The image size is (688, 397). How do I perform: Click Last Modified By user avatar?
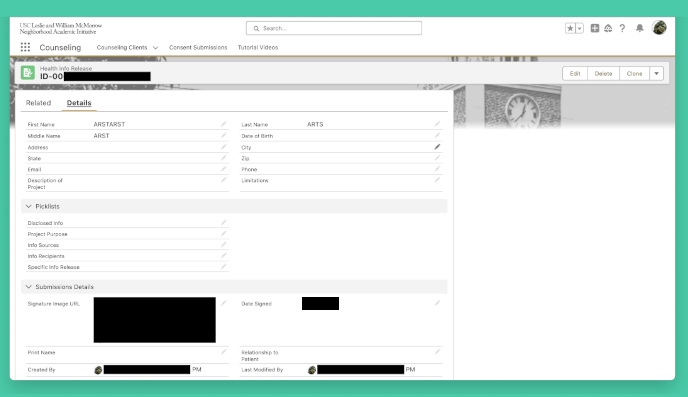pyautogui.click(x=312, y=370)
